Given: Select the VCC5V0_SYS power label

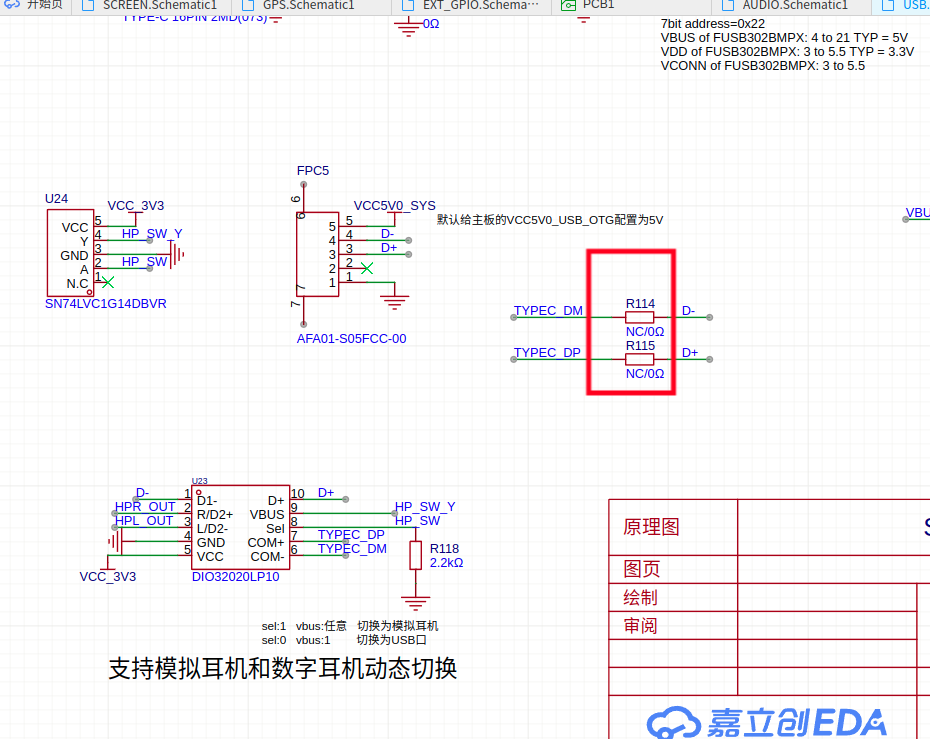Looking at the screenshot, I should (394, 206).
